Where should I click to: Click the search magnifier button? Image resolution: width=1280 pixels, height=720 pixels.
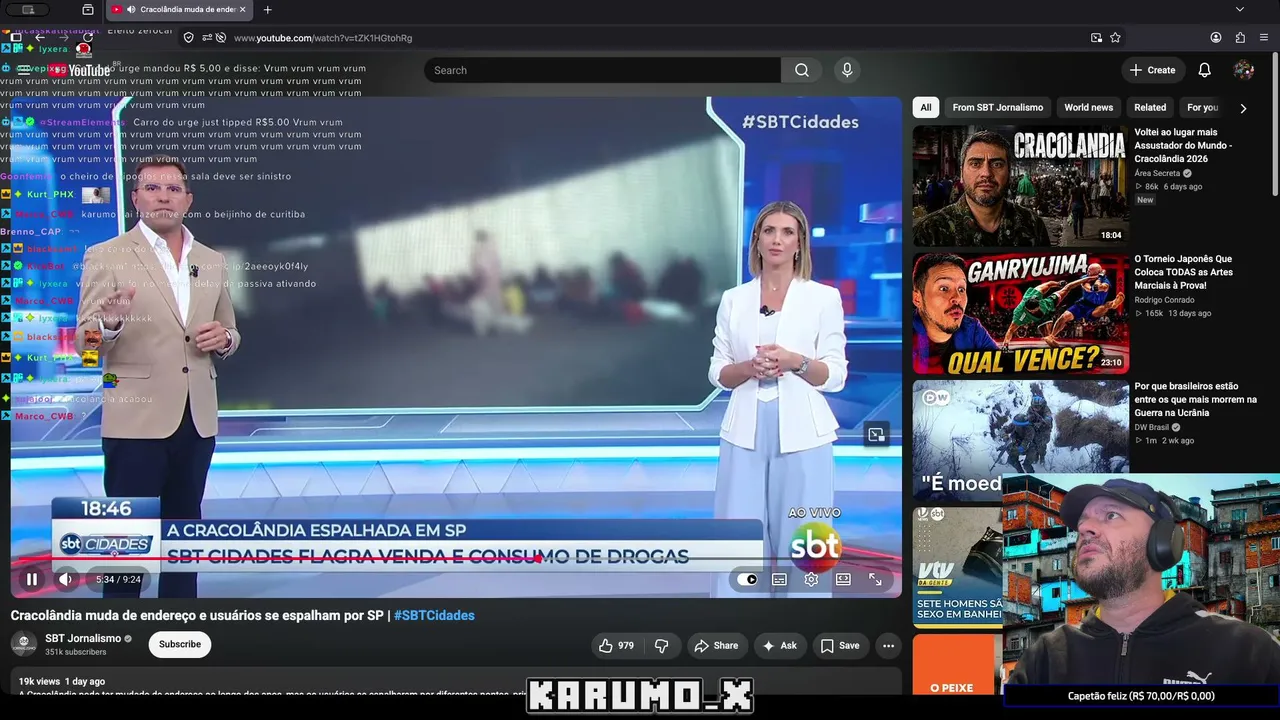802,70
